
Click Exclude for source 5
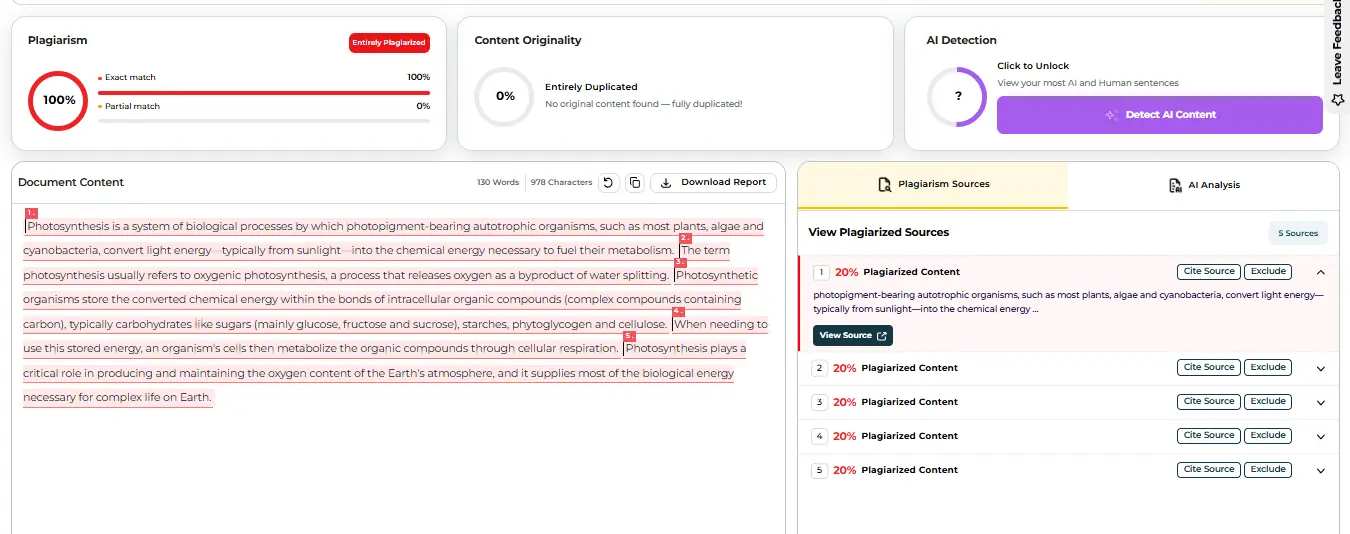tap(1268, 470)
